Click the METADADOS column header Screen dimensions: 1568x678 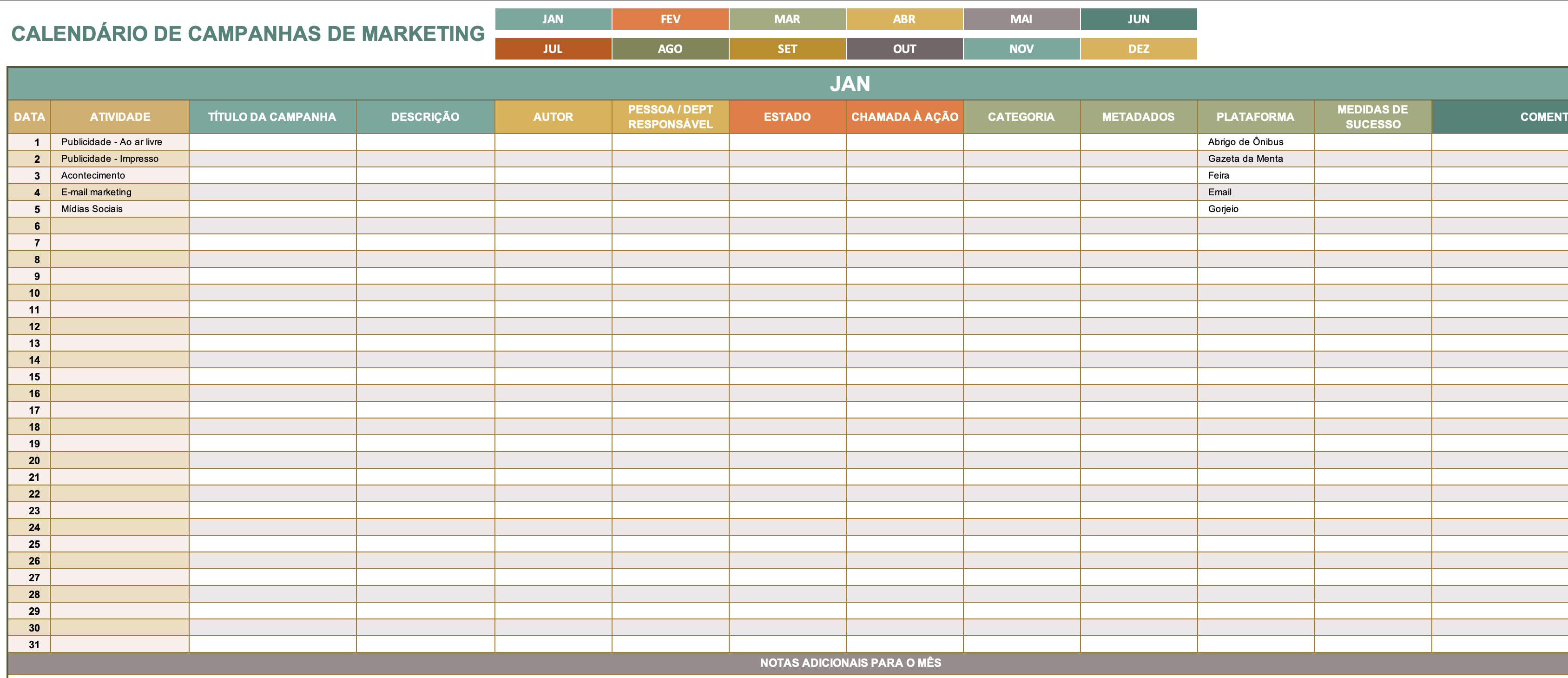(x=1138, y=117)
